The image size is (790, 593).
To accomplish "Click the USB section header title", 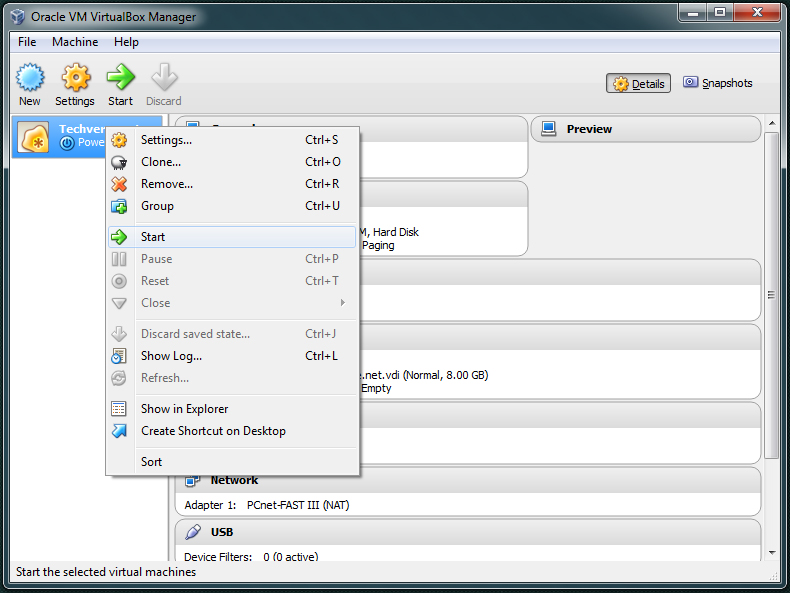I will (x=222, y=532).
